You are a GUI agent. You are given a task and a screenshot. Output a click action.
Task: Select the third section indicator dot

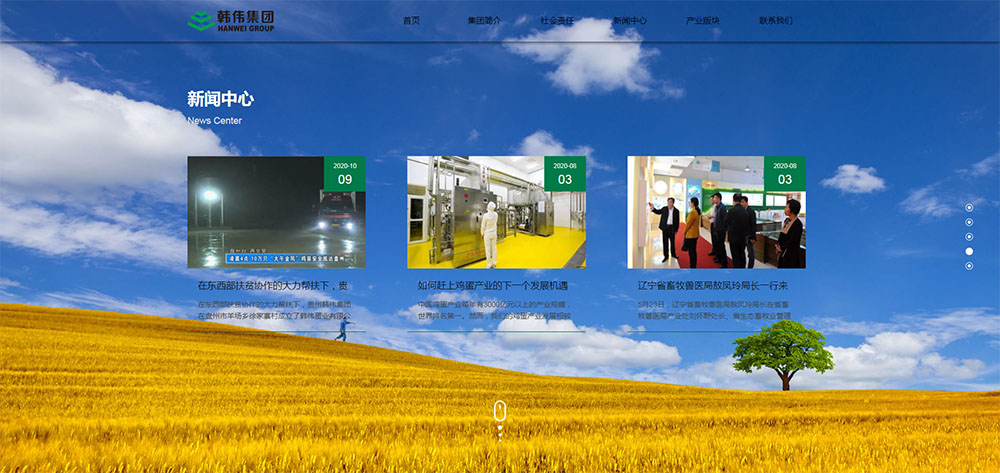coord(969,237)
